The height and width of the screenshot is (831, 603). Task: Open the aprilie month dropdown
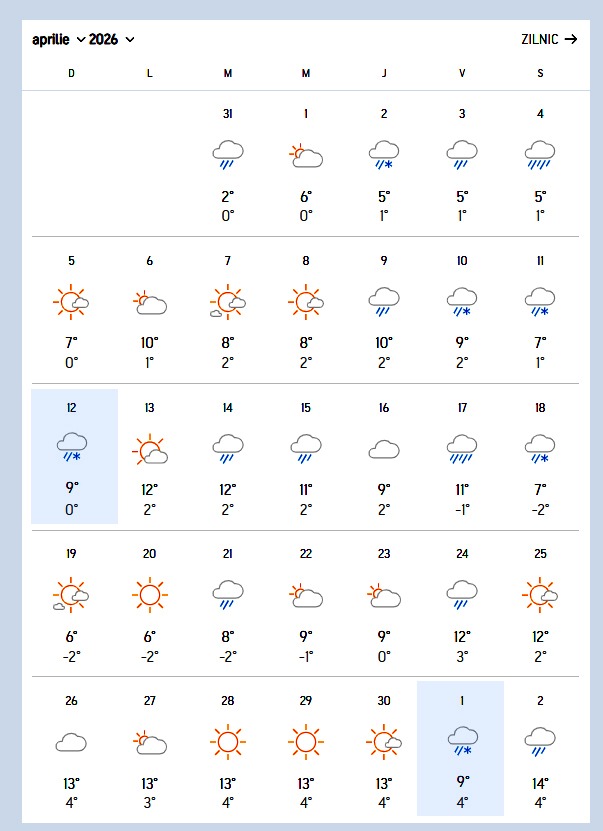tap(59, 40)
